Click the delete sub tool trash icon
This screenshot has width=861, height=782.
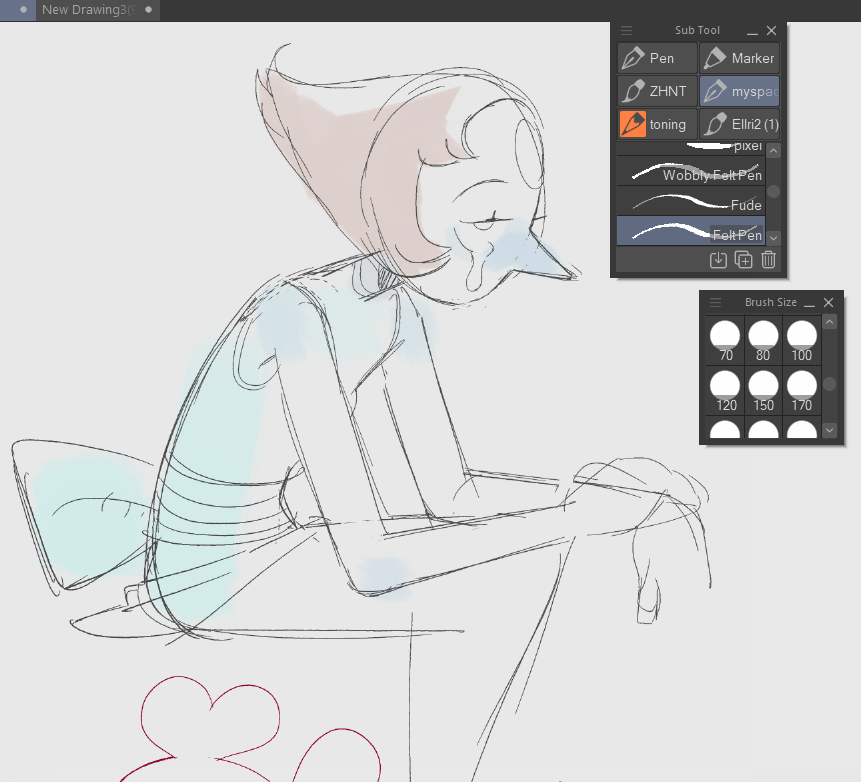click(x=768, y=260)
